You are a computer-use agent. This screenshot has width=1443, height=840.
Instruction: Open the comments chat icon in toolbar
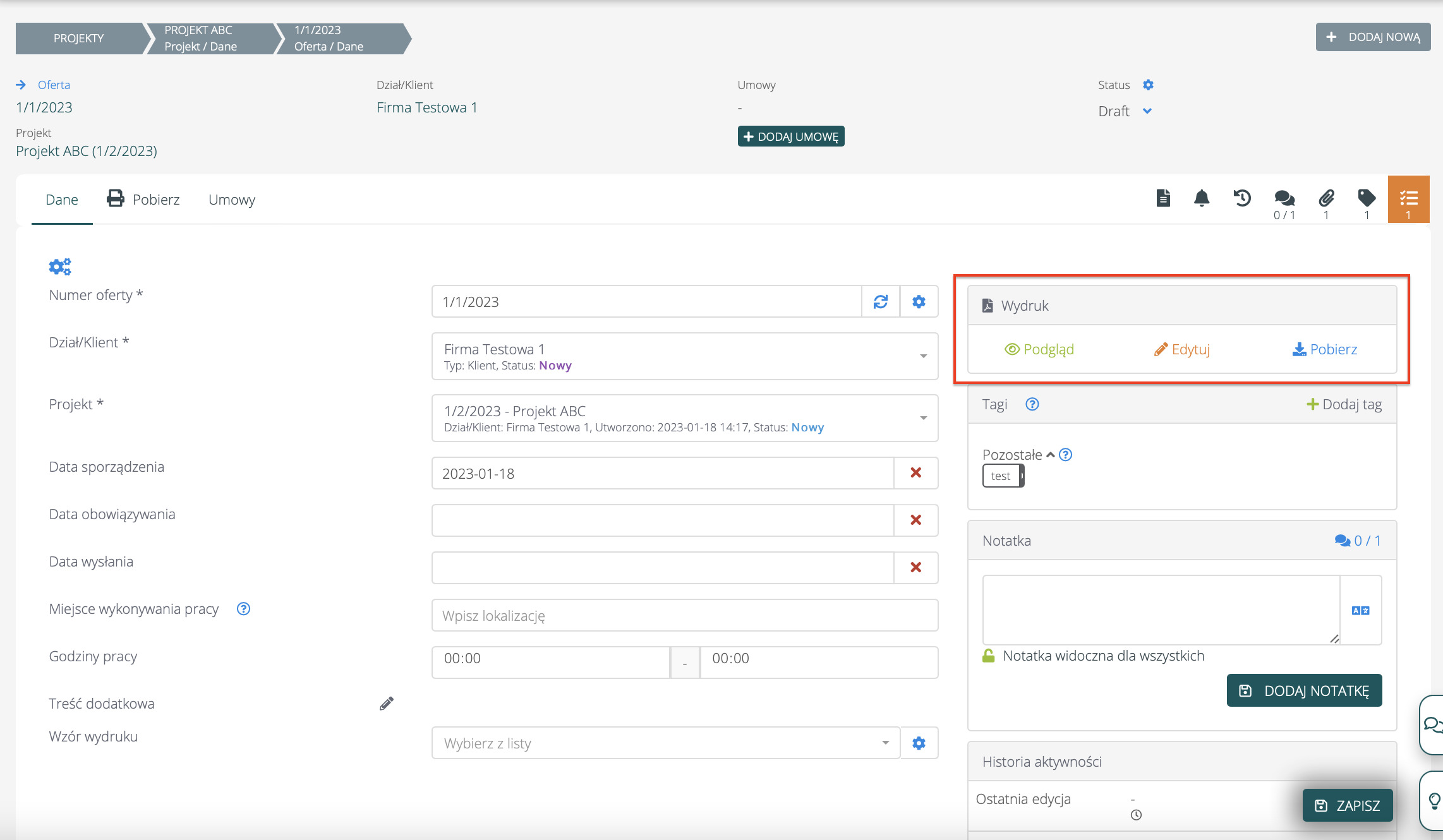point(1284,199)
